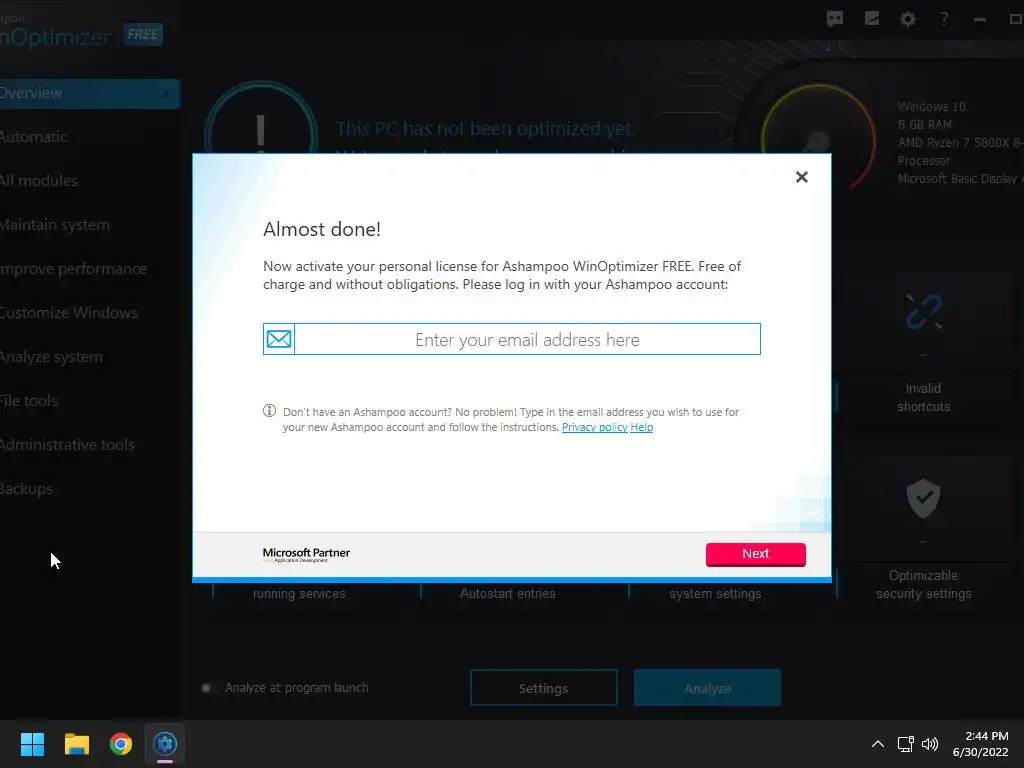Click the Next button

click(756, 554)
